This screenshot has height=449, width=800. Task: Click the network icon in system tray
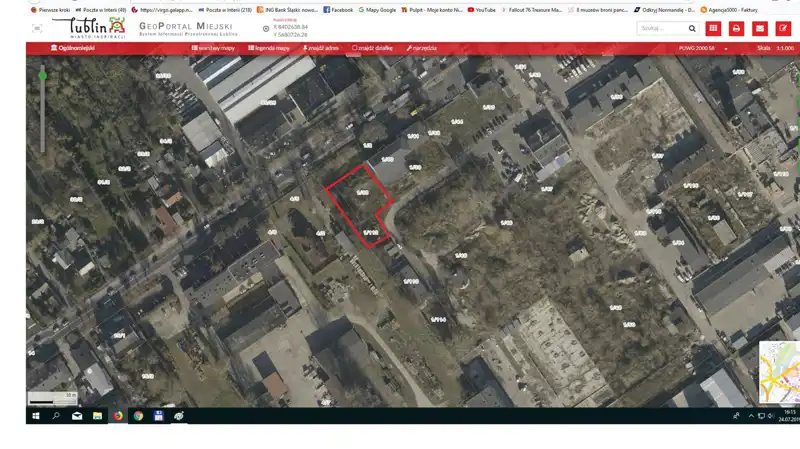point(761,416)
